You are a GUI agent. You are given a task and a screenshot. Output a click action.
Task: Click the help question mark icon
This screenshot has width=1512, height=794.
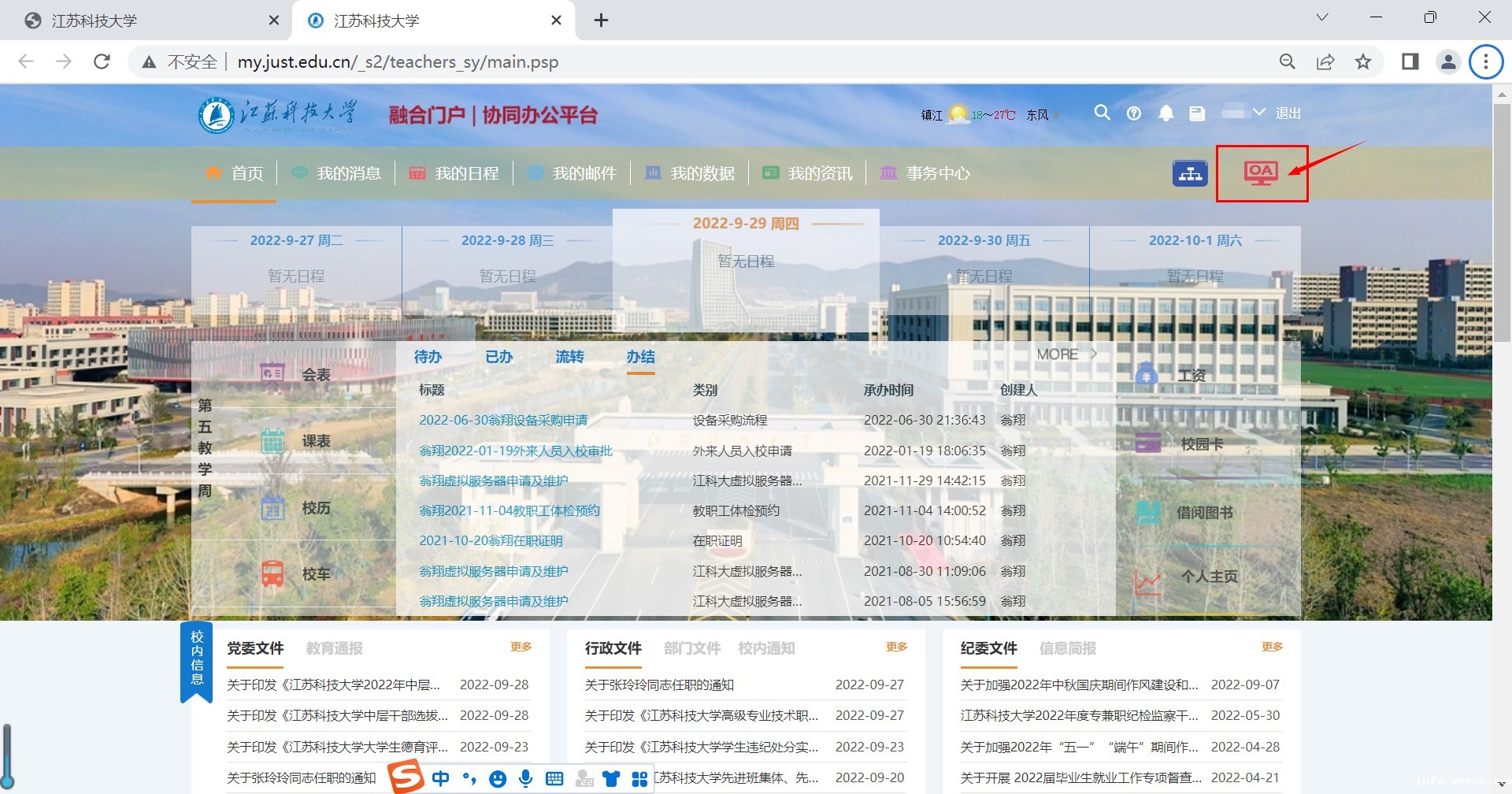[x=1133, y=113]
